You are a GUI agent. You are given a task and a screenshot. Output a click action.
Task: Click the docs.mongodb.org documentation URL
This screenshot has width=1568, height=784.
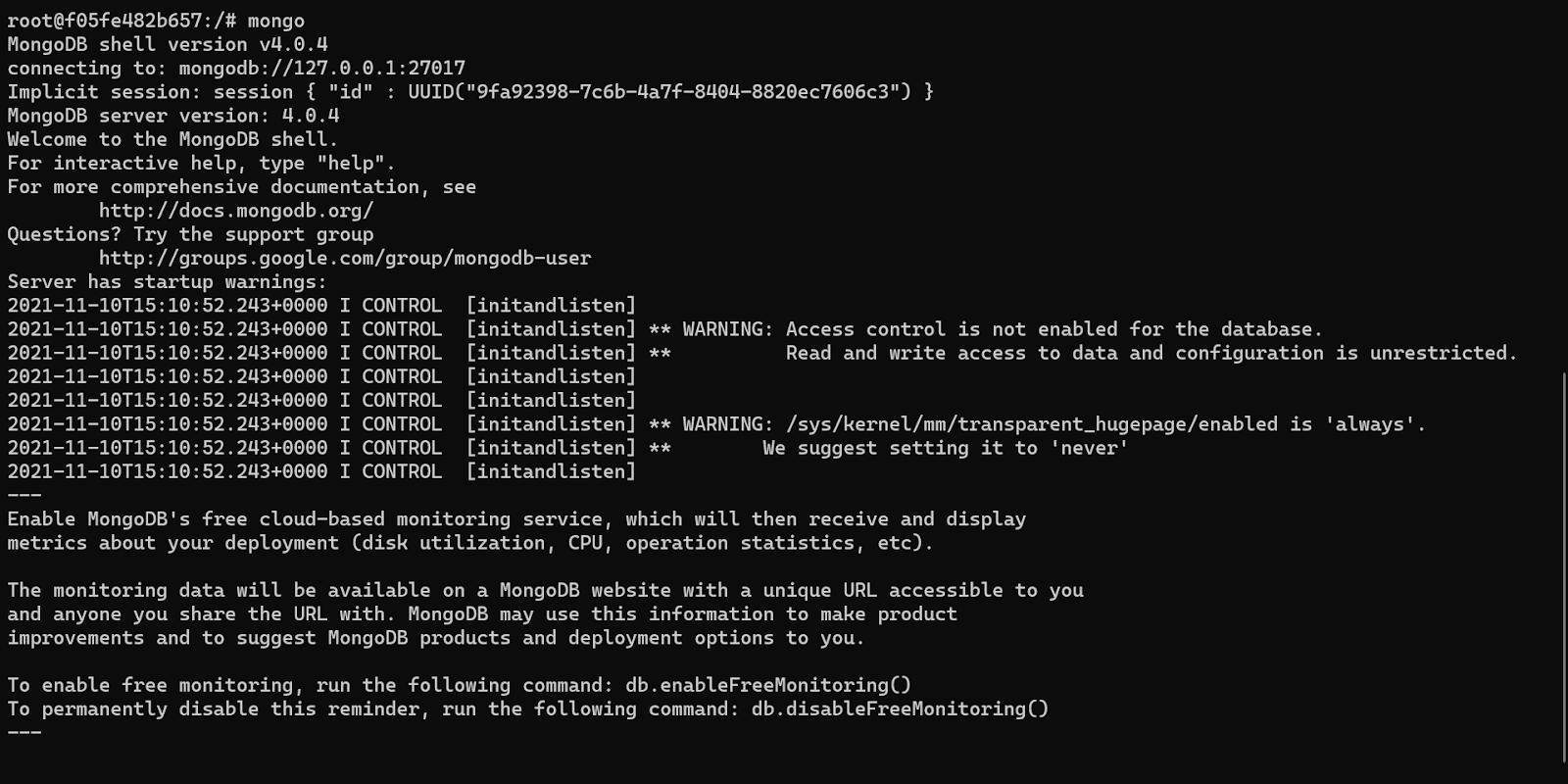click(x=235, y=211)
